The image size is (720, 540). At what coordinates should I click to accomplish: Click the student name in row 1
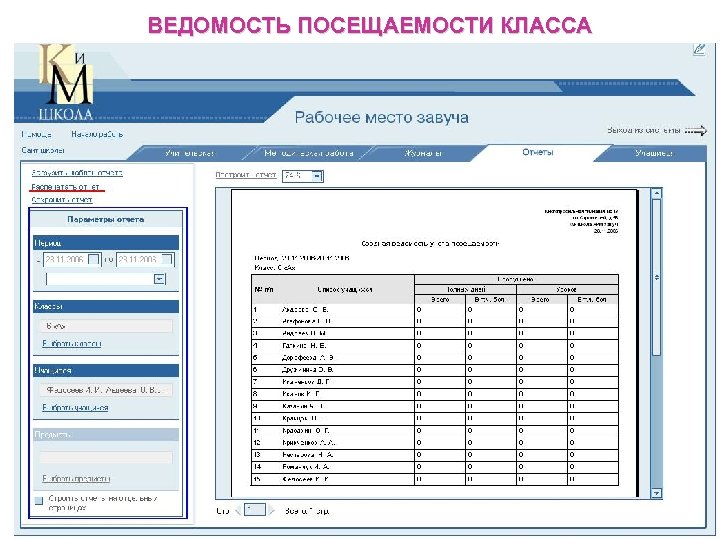click(305, 309)
